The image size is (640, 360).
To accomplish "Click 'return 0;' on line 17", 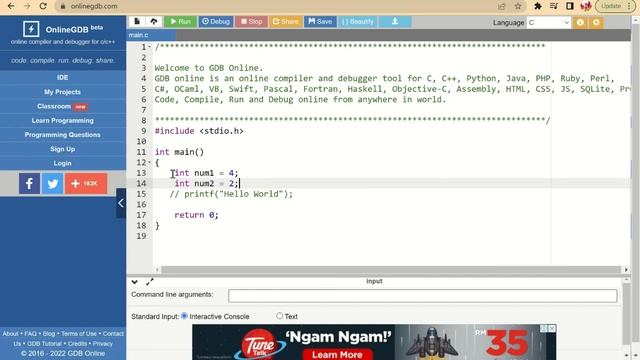I will pos(196,215).
